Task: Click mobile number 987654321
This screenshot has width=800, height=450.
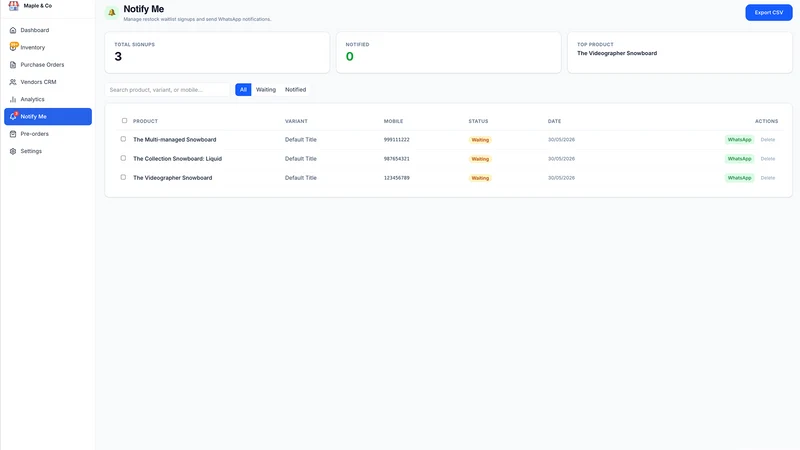Action: [x=396, y=159]
